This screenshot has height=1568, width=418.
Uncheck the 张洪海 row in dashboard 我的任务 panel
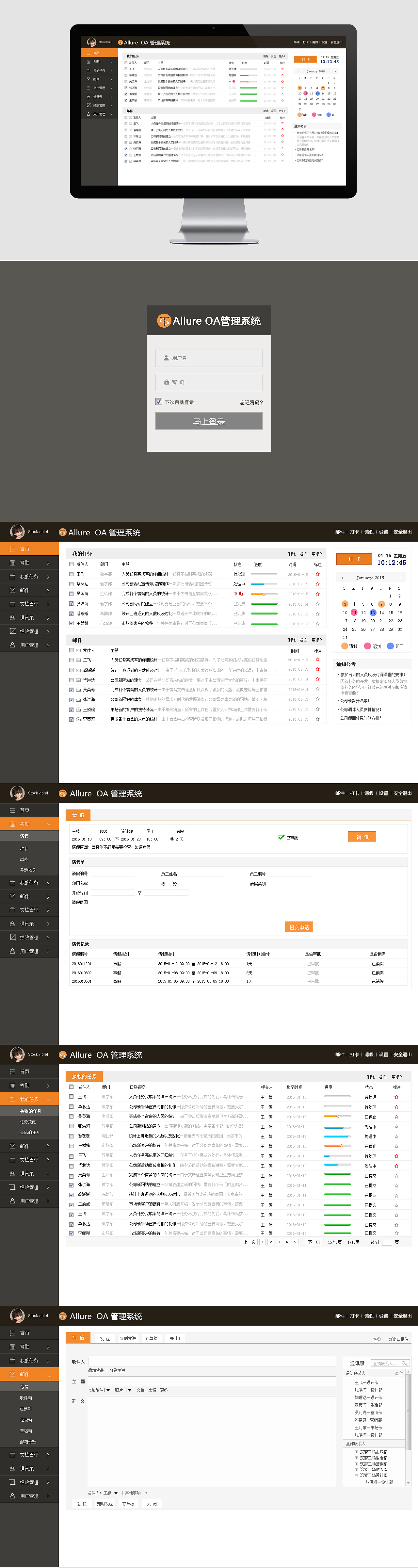coord(71,604)
